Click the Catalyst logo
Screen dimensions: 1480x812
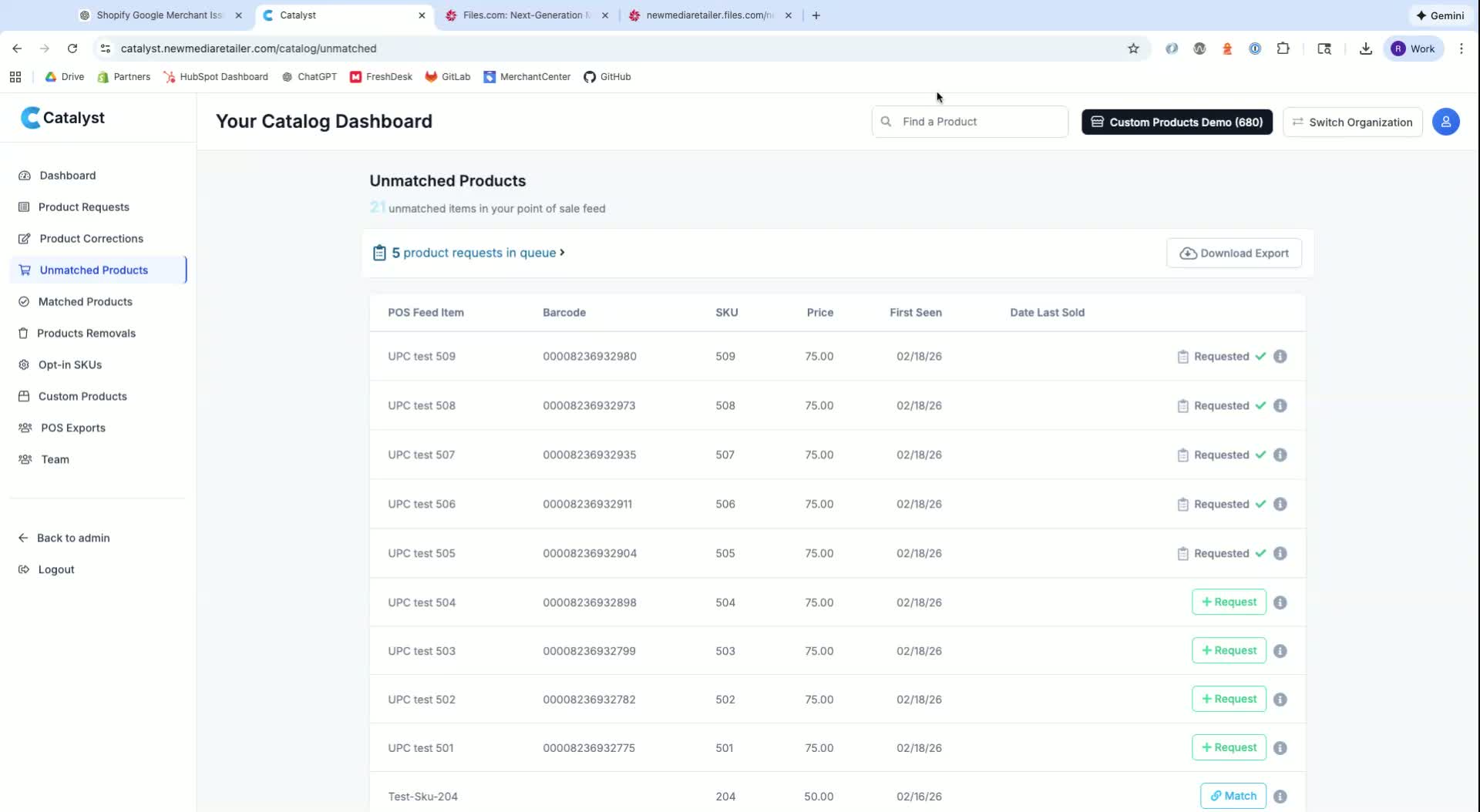62,118
